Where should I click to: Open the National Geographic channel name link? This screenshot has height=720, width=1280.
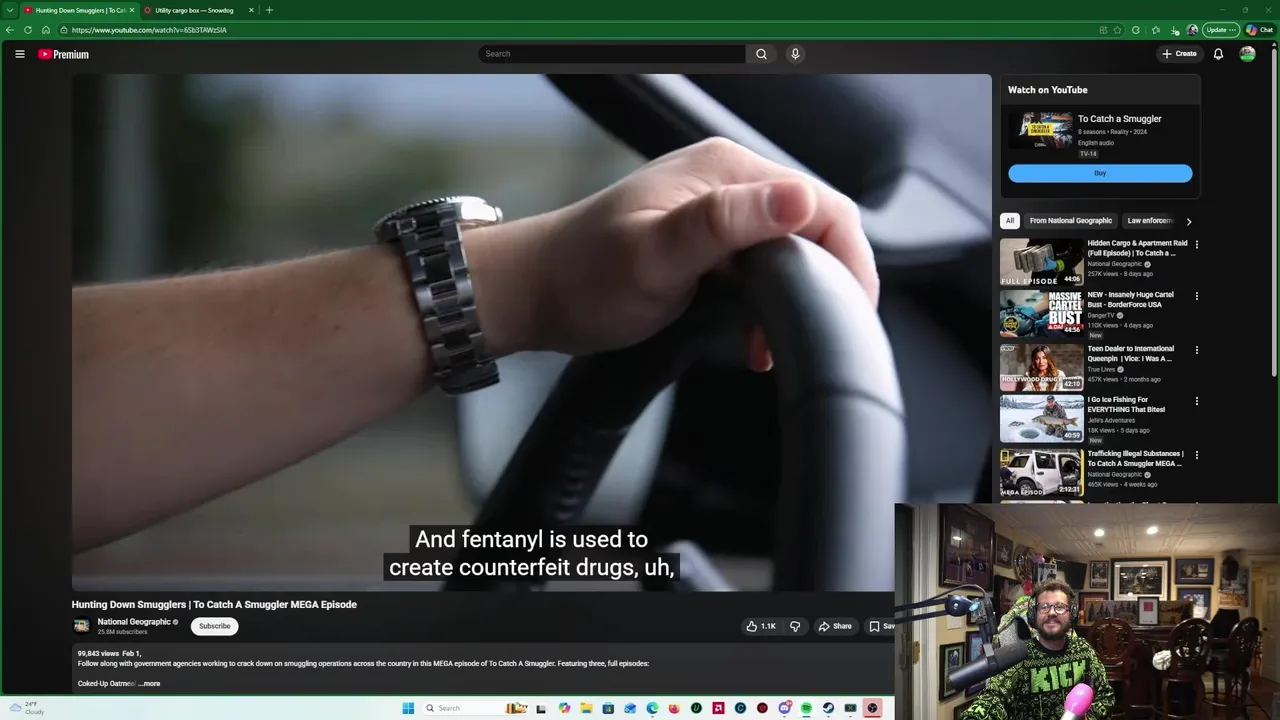click(x=134, y=622)
